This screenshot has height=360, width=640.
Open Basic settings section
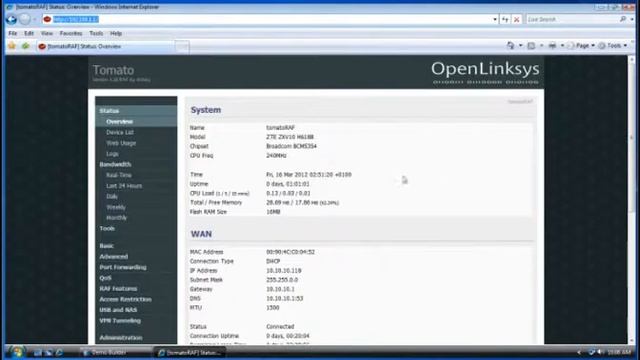tap(107, 246)
